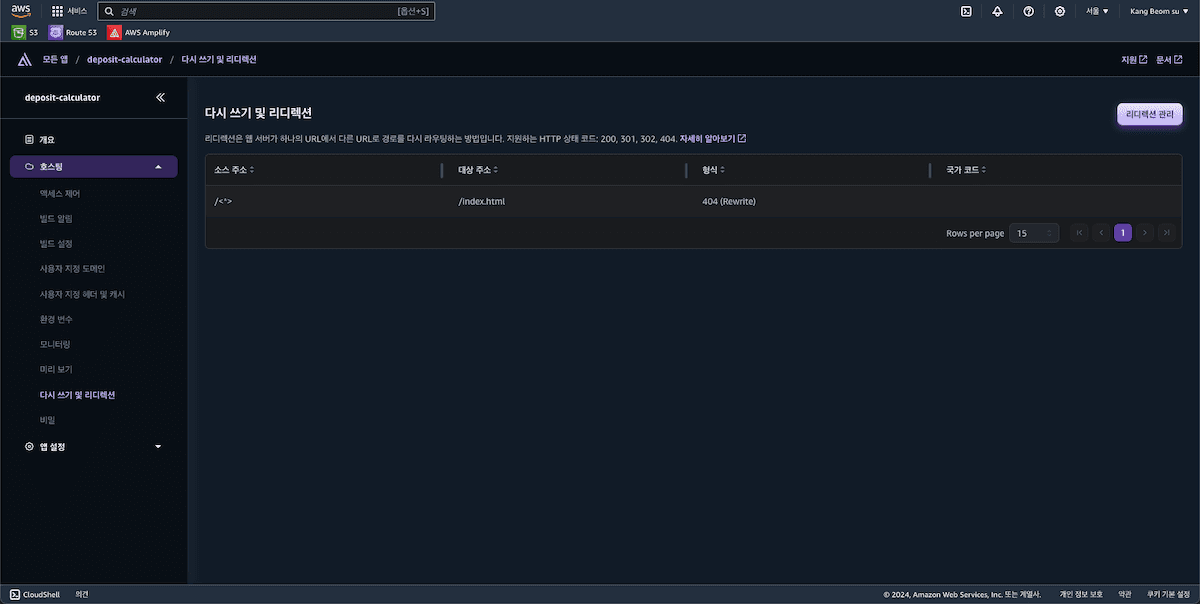Click the notifications bell icon
The height and width of the screenshot is (604, 1200).
[997, 11]
